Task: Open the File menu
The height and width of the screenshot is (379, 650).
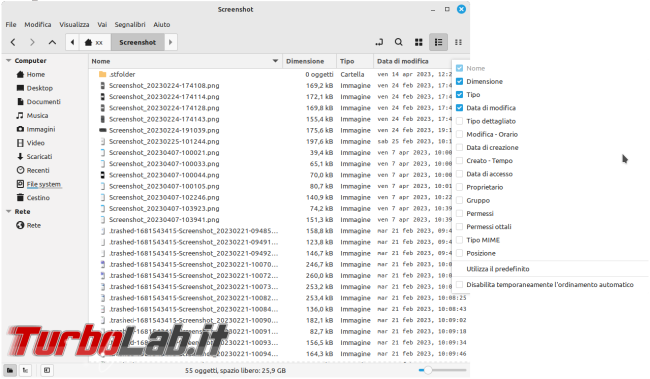Action: (11, 24)
